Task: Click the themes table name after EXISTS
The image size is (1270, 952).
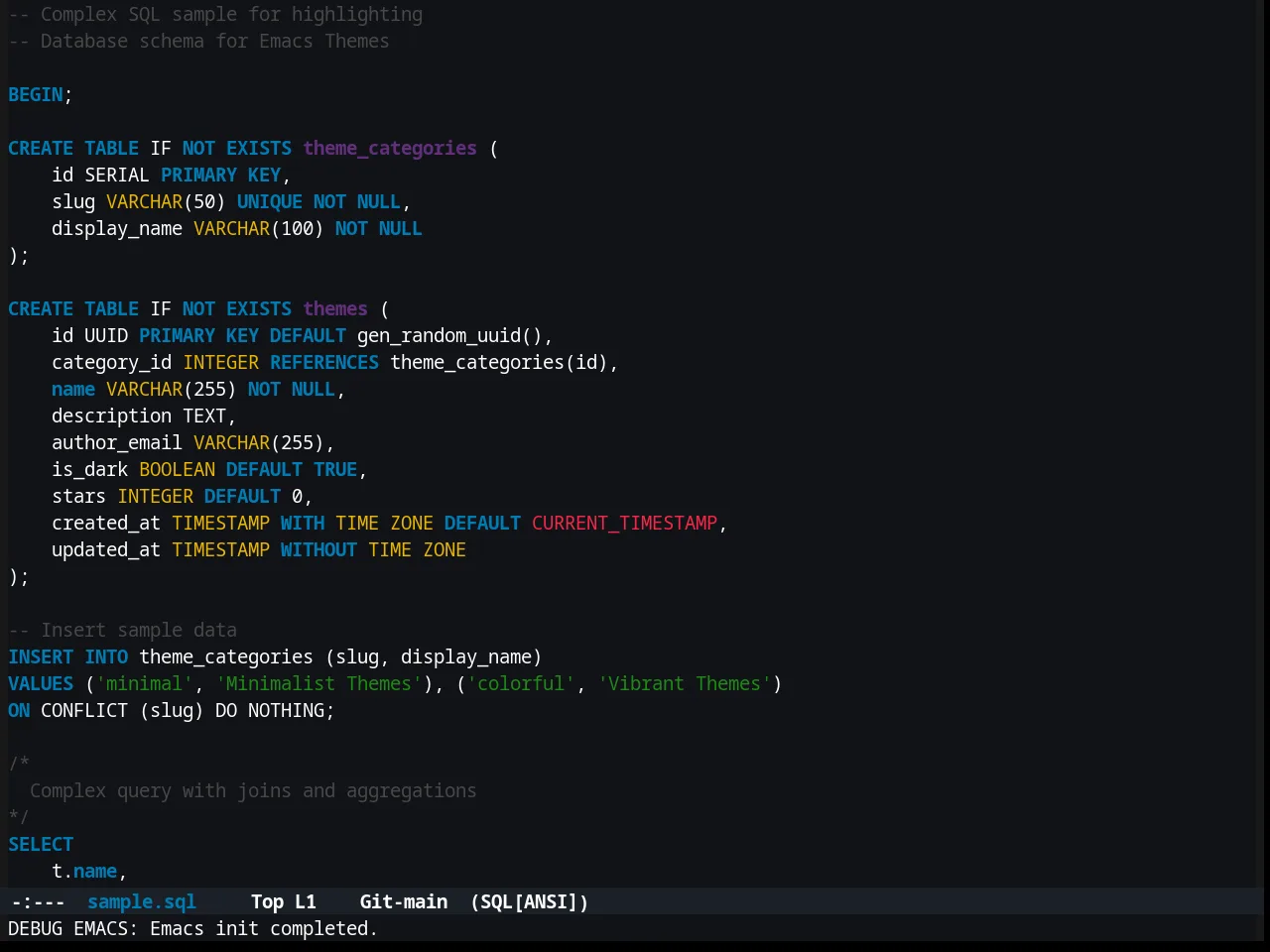Action: [x=334, y=308]
